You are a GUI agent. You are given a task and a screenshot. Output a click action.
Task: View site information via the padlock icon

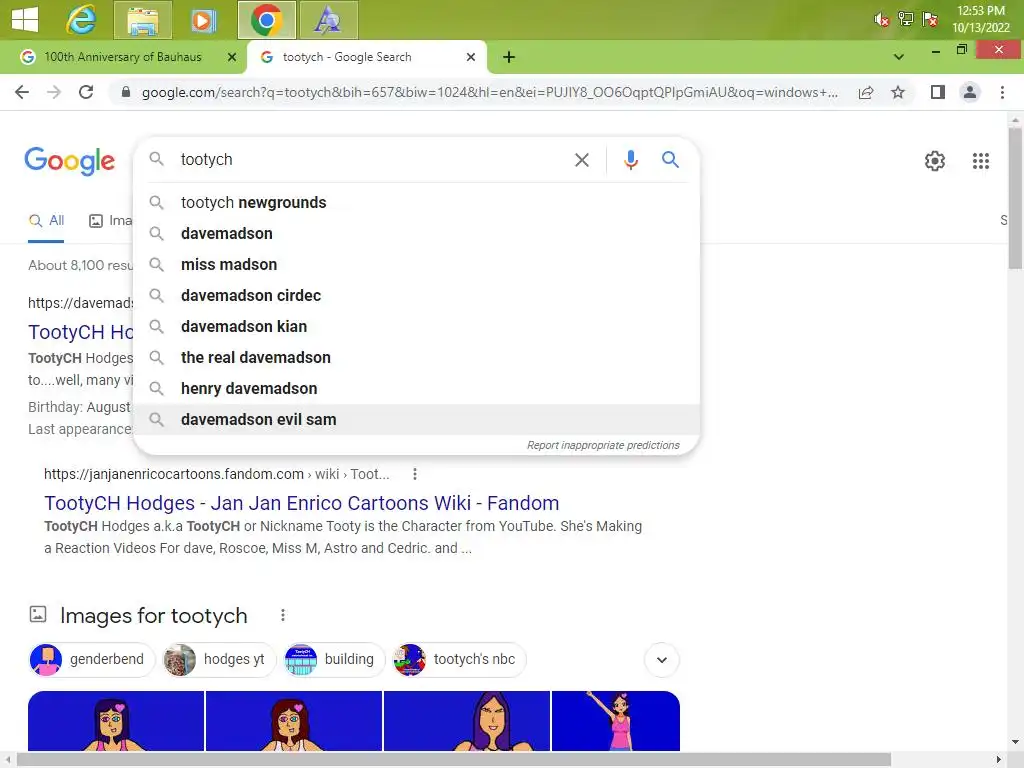tap(126, 92)
